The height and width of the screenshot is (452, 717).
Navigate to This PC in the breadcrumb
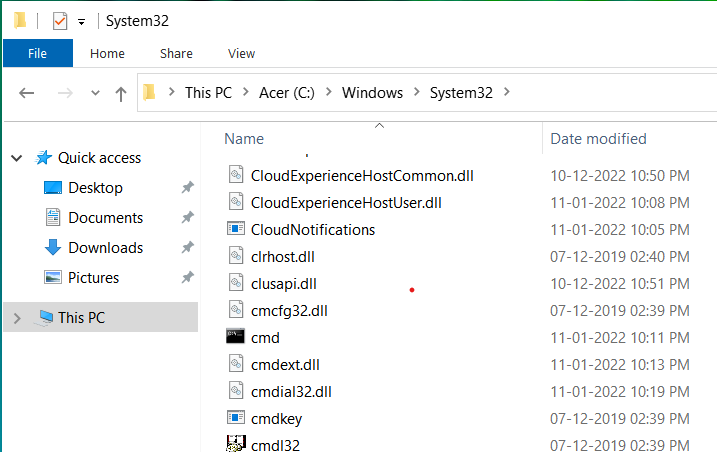tap(209, 93)
